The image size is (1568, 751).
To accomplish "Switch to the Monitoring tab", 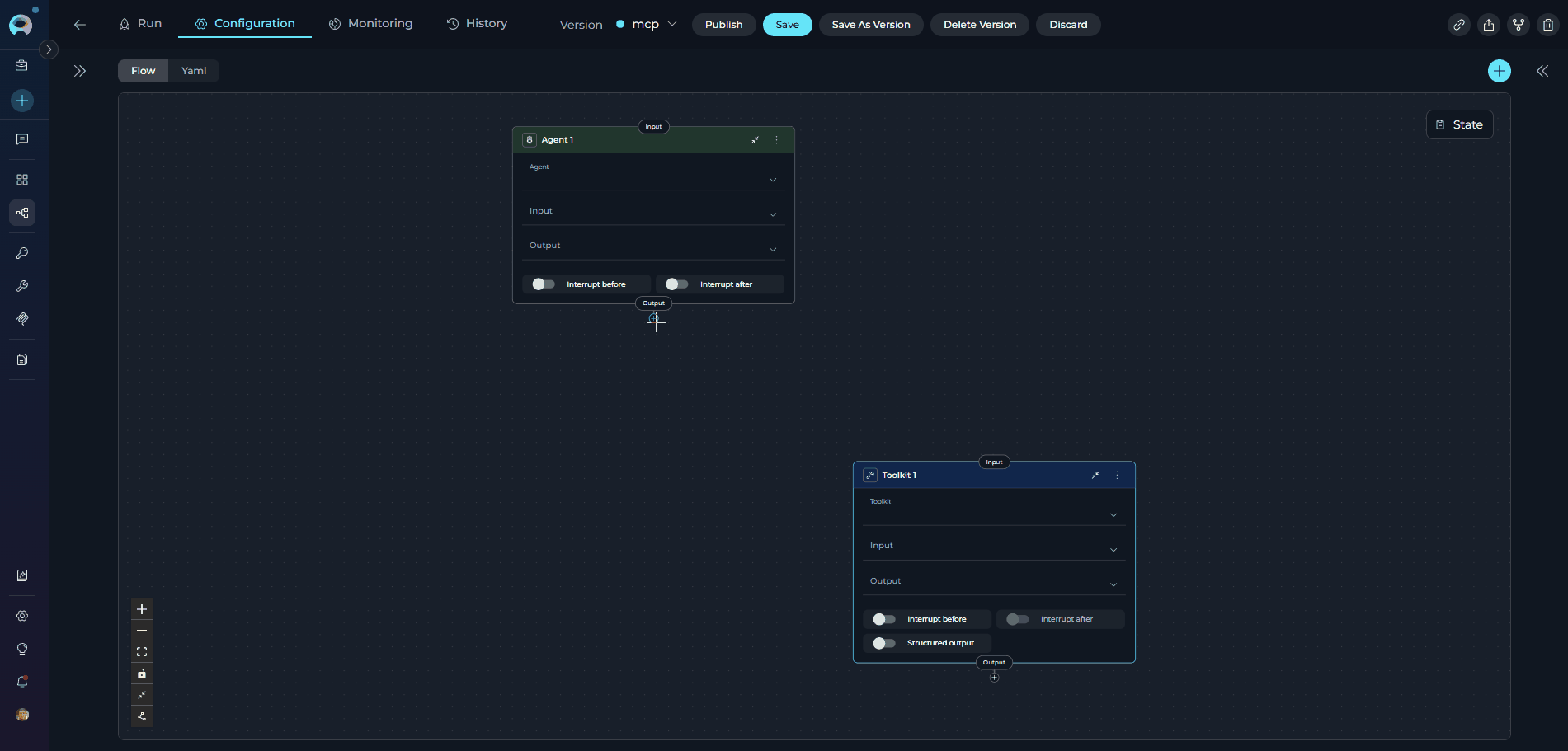I will [370, 24].
